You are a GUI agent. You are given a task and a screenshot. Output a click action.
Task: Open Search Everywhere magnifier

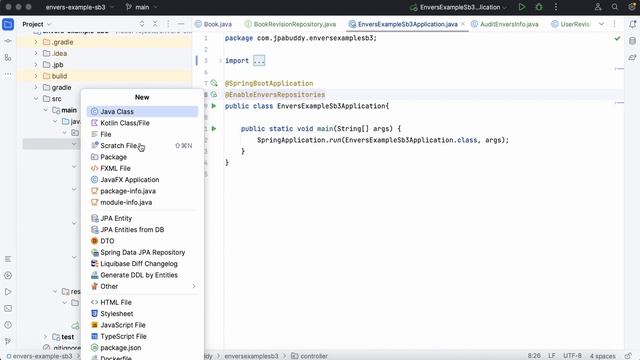click(x=615, y=7)
